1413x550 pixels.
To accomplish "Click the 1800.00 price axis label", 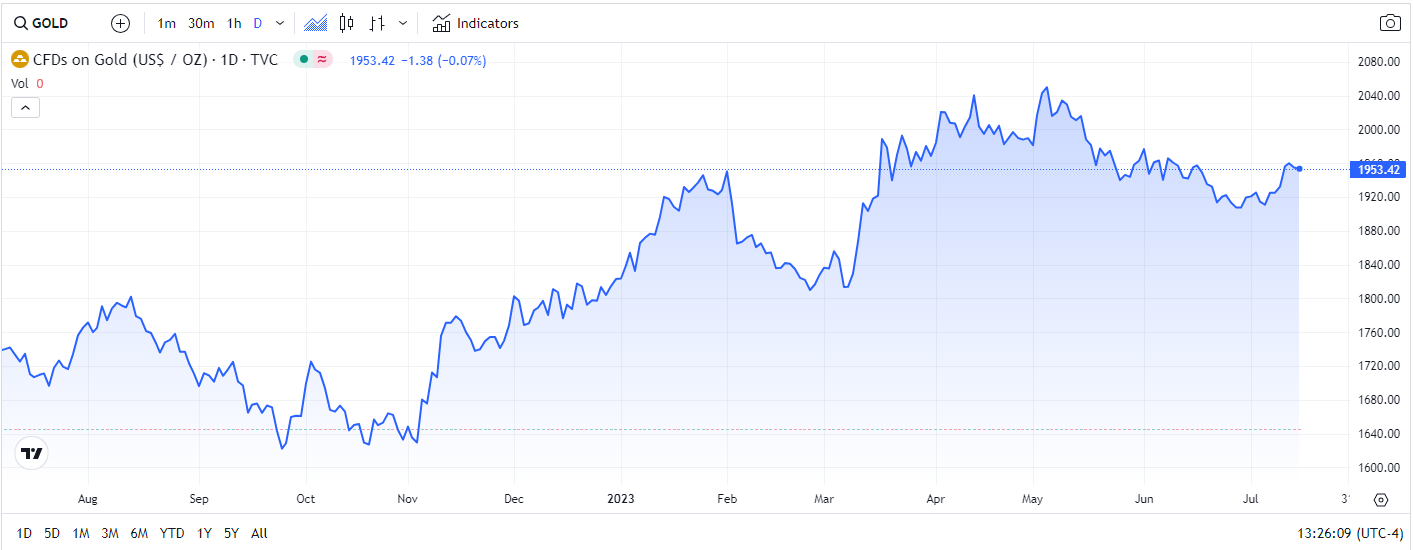I will pyautogui.click(x=1377, y=299).
